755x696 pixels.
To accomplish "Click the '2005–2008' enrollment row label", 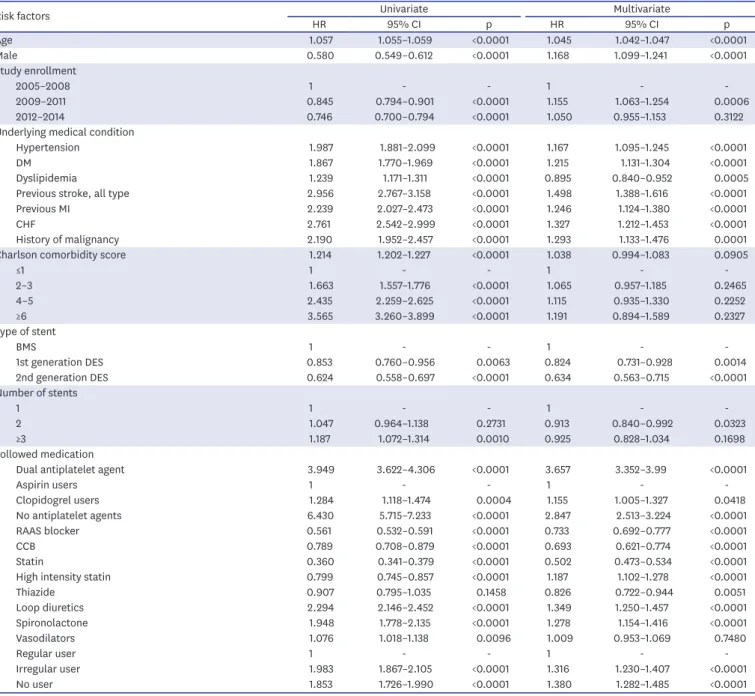I will pyautogui.click(x=42, y=86).
